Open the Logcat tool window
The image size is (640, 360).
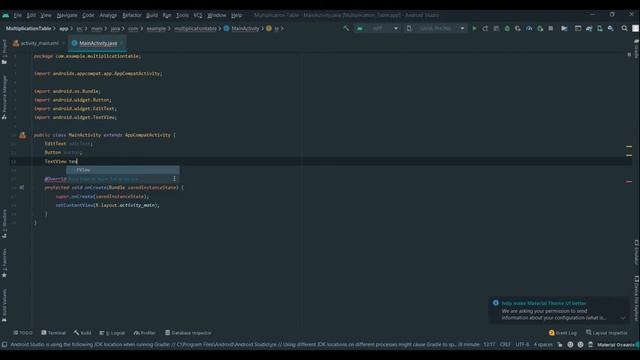click(112, 333)
